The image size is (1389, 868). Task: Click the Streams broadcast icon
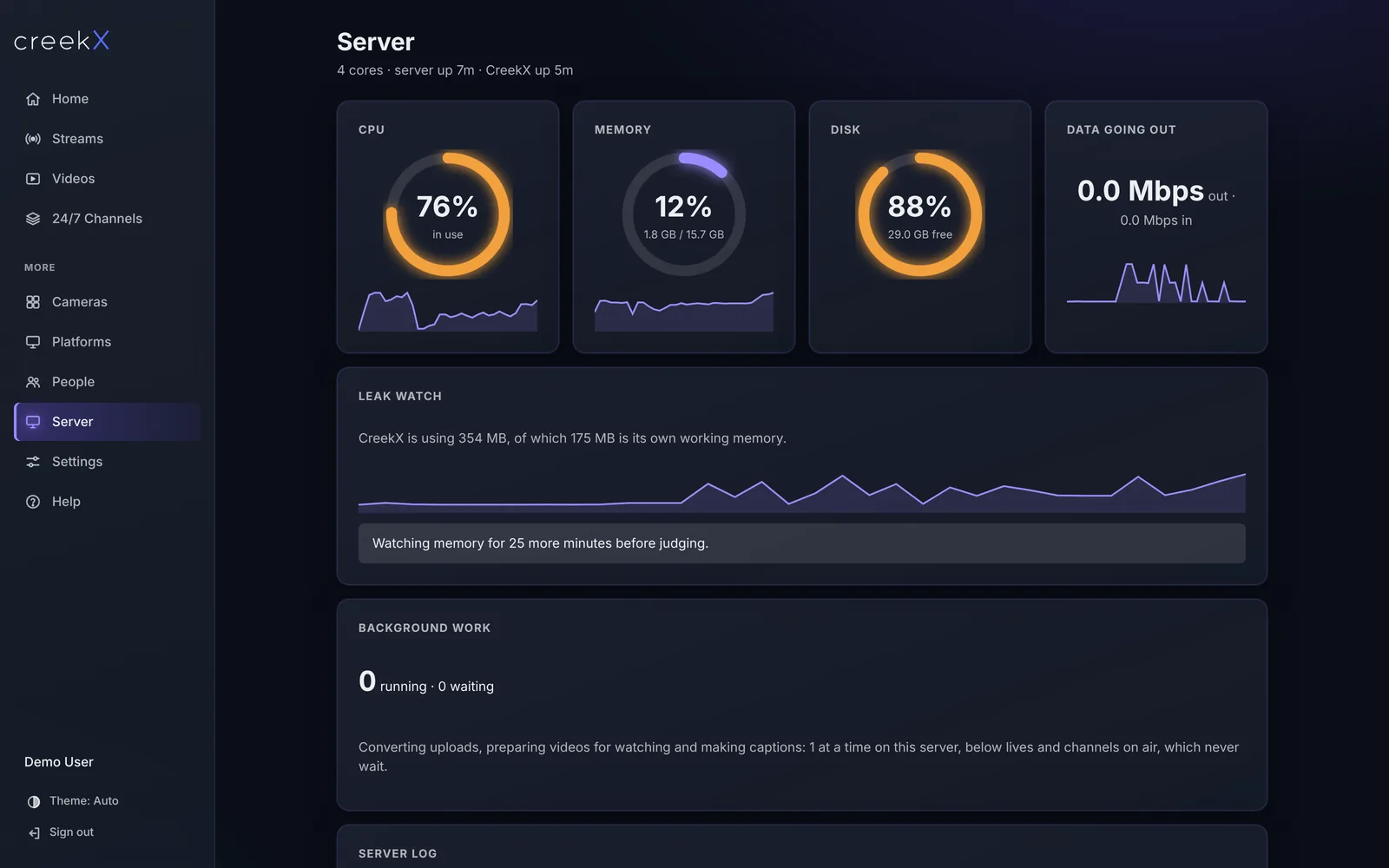33,139
